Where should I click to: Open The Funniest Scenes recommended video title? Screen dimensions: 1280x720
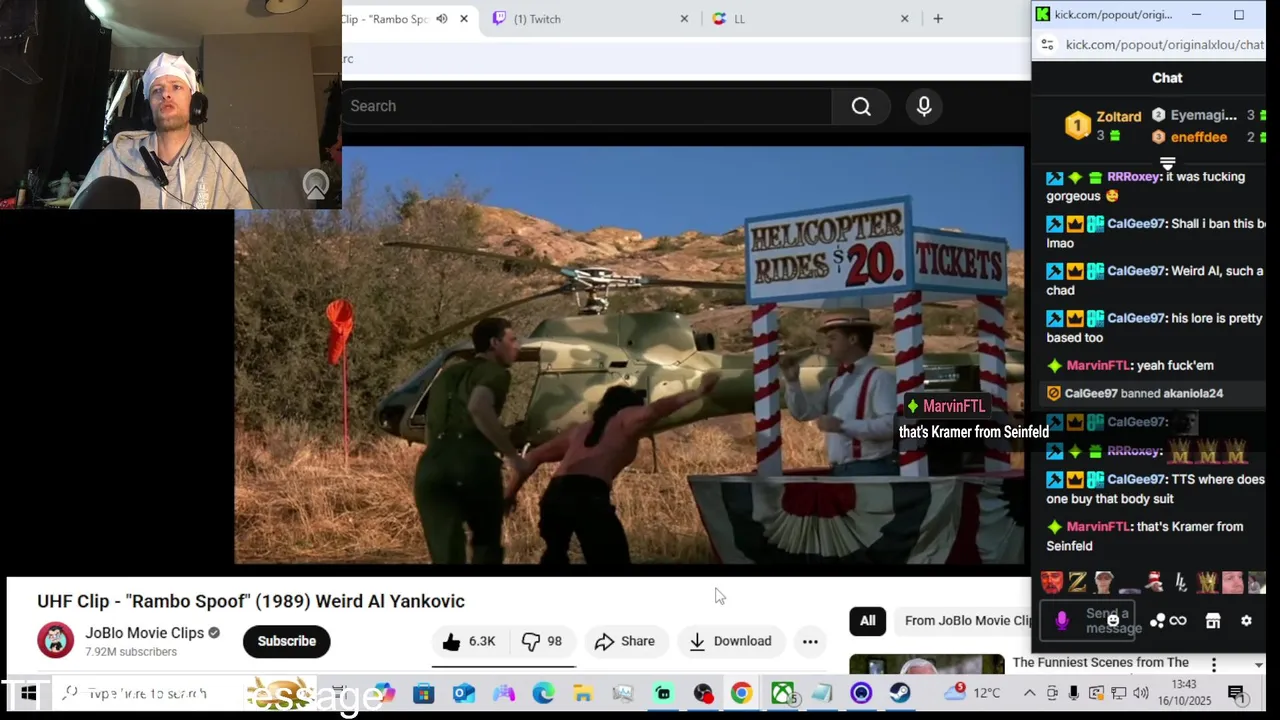point(1100,663)
